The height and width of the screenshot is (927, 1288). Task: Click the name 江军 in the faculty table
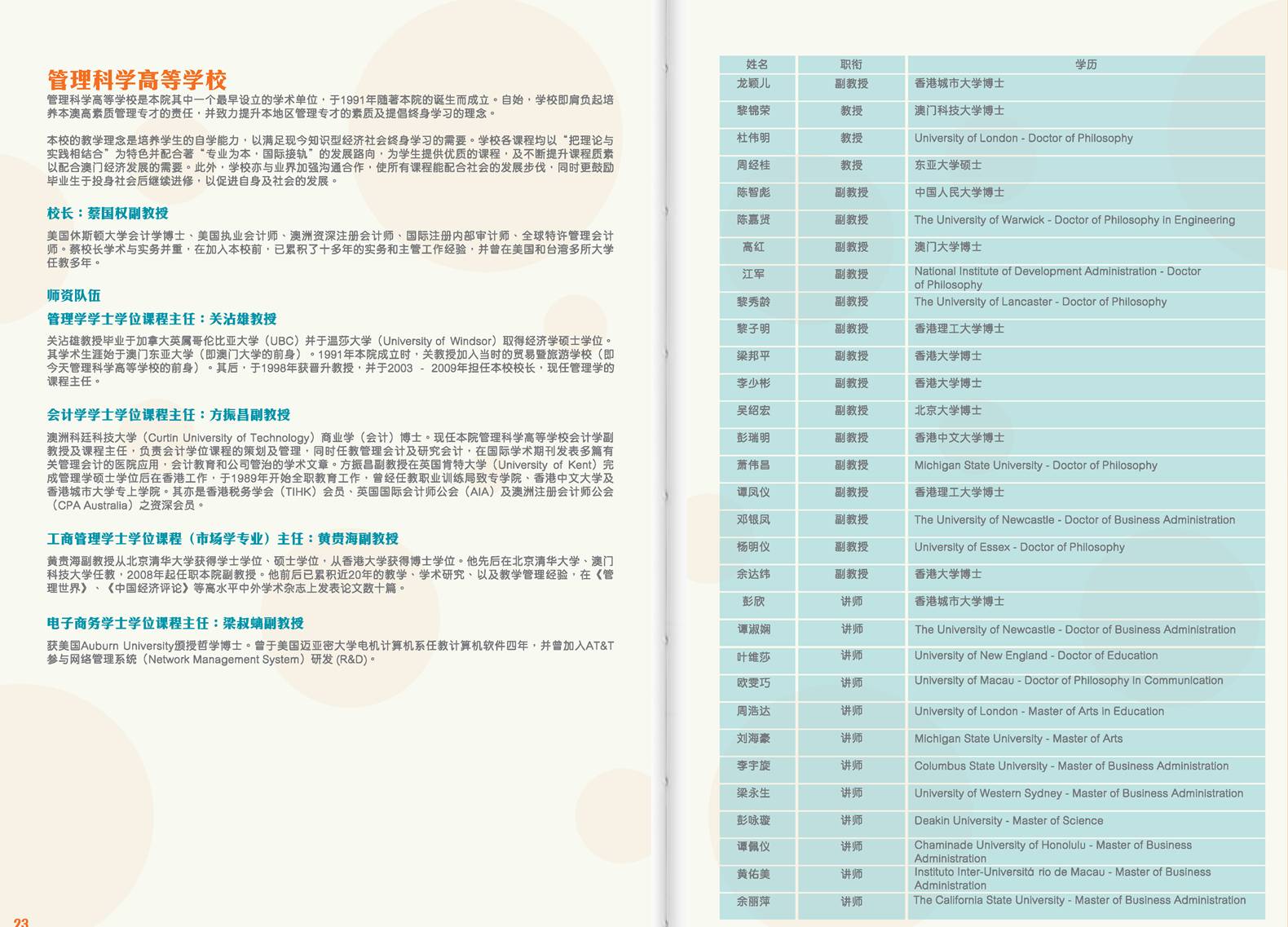click(x=753, y=274)
